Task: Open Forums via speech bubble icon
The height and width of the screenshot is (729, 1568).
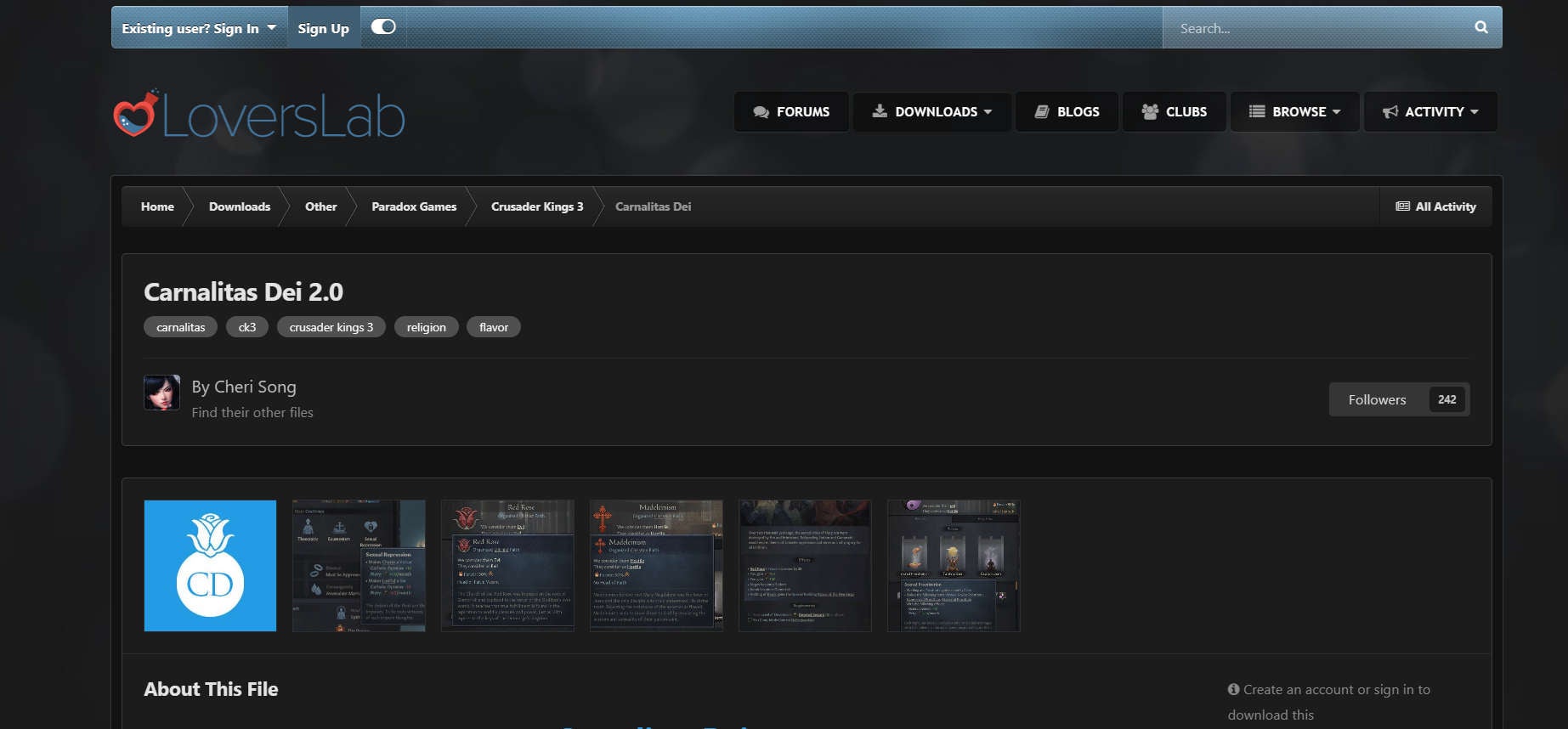Action: [x=761, y=112]
